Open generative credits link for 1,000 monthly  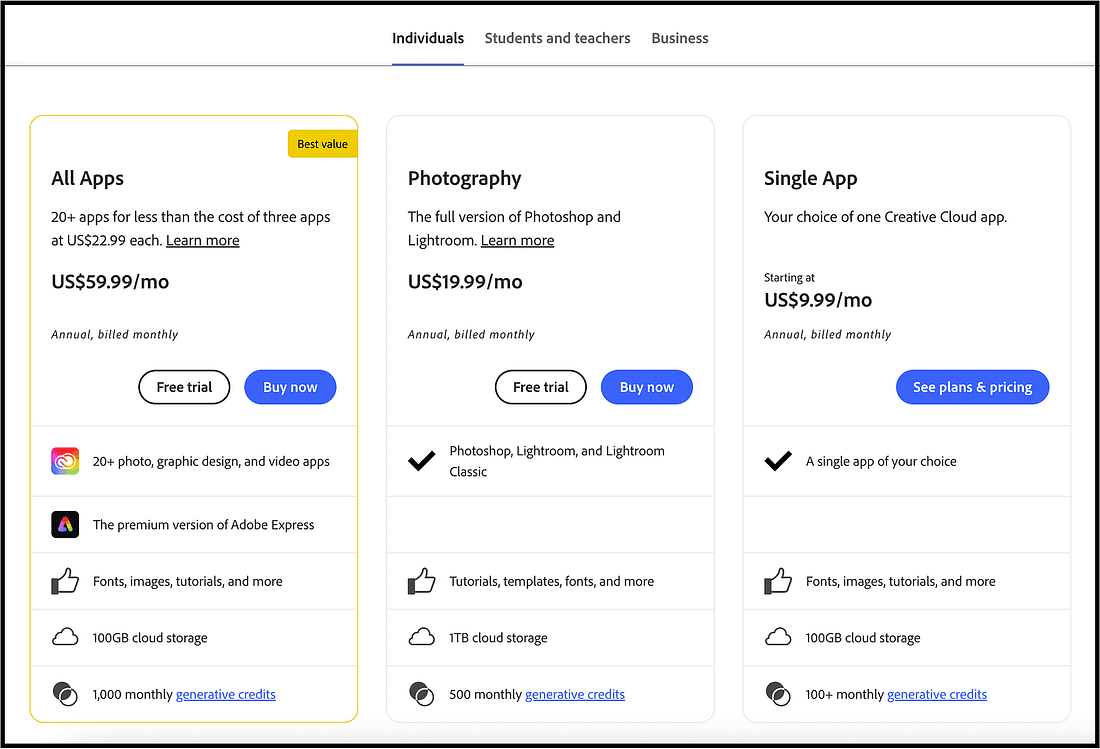226,694
